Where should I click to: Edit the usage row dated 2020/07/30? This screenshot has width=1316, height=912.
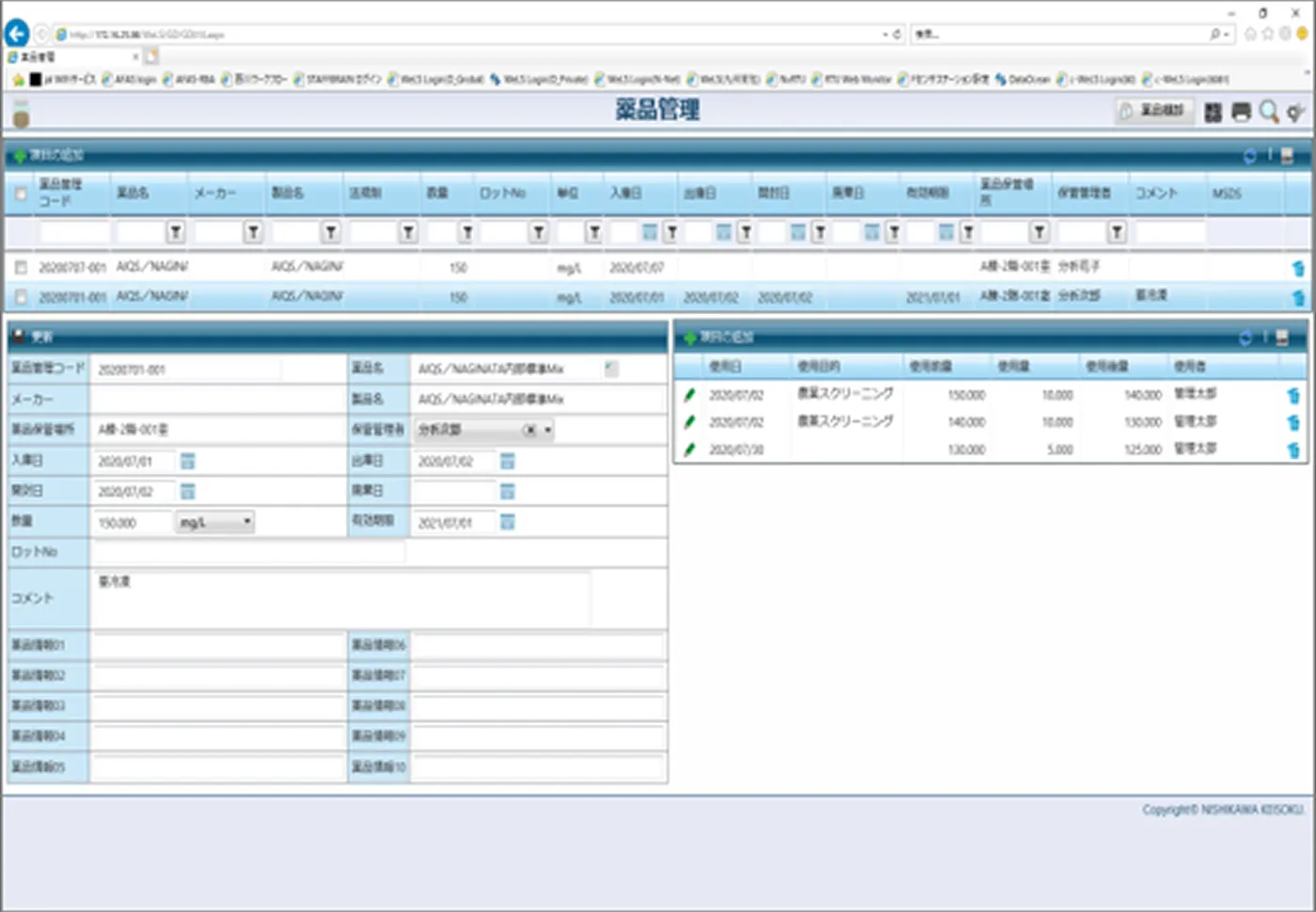pos(689,449)
